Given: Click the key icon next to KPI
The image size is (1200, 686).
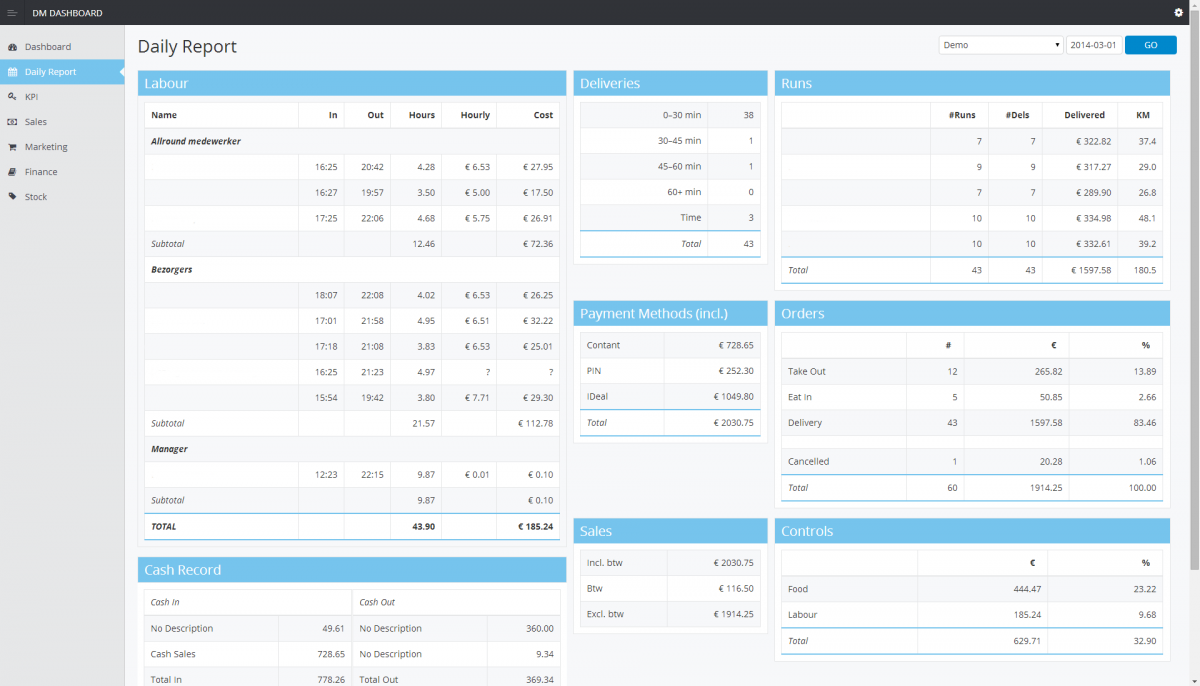Looking at the screenshot, I should (x=12, y=97).
